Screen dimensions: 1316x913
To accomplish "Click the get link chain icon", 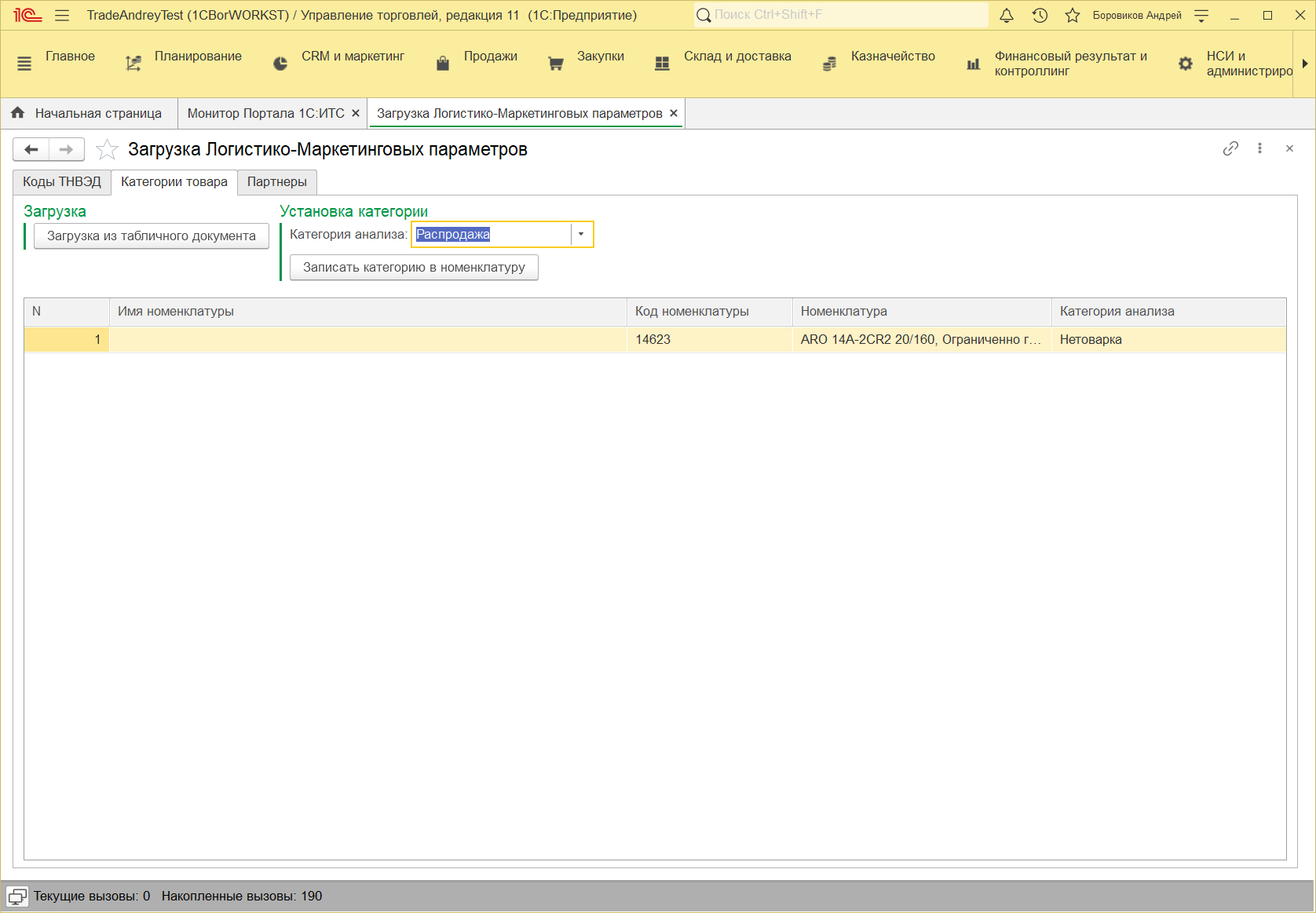I will pyautogui.click(x=1230, y=148).
